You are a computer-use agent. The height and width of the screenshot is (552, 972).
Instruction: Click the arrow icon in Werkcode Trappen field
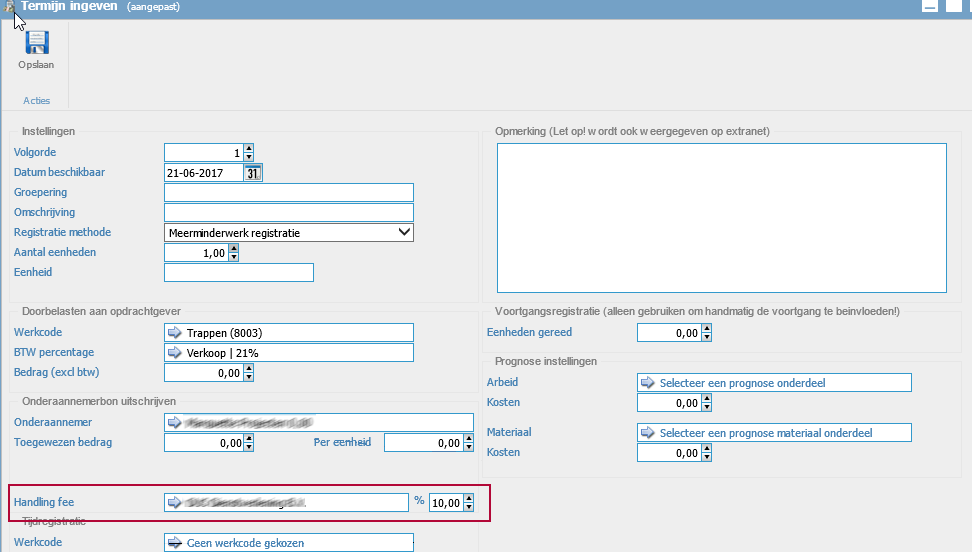pyautogui.click(x=175, y=333)
